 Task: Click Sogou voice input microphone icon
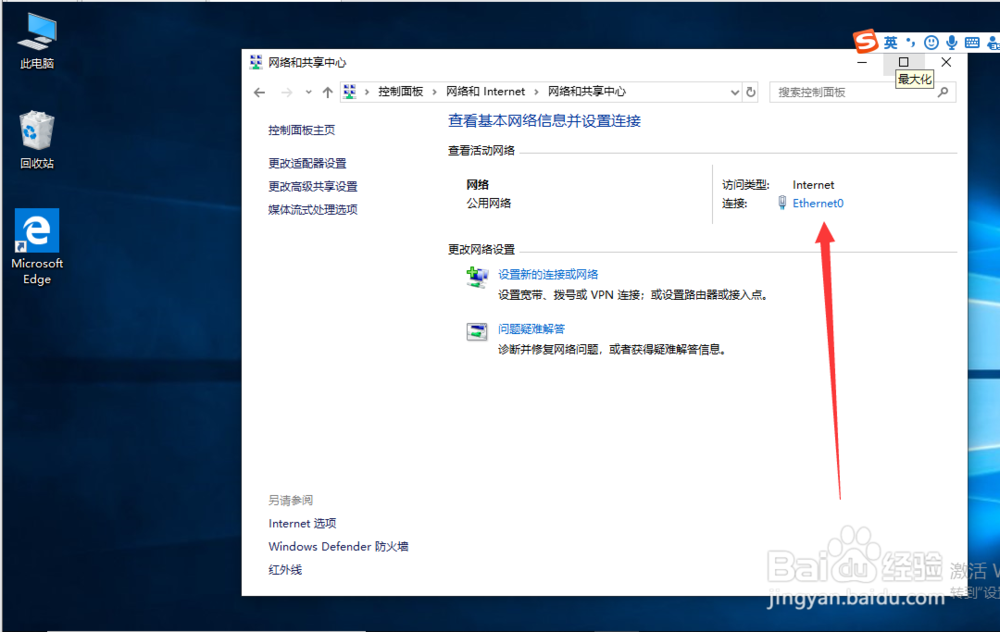pos(952,43)
